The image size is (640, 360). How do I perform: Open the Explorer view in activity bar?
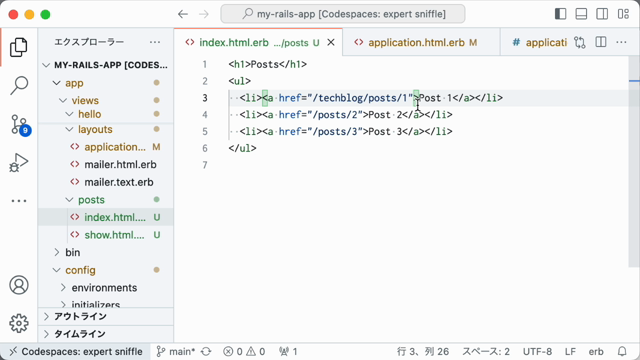pyautogui.click(x=19, y=47)
